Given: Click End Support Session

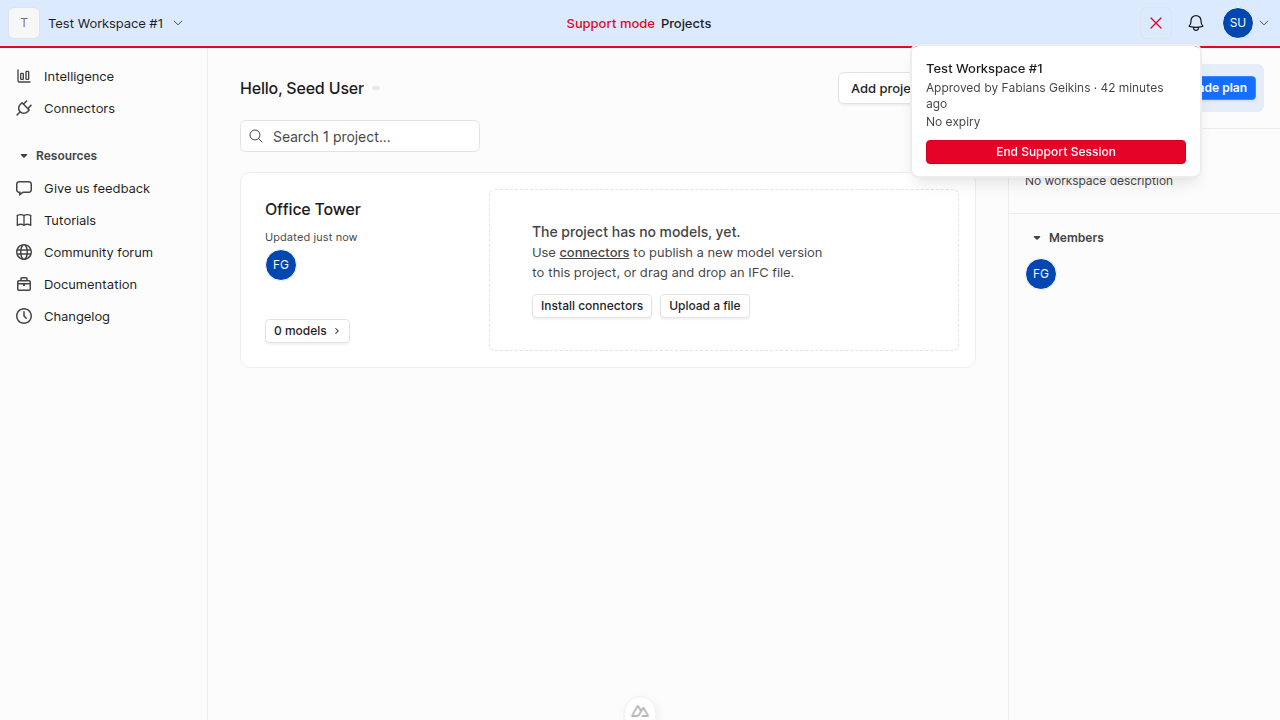Looking at the screenshot, I should (1055, 151).
